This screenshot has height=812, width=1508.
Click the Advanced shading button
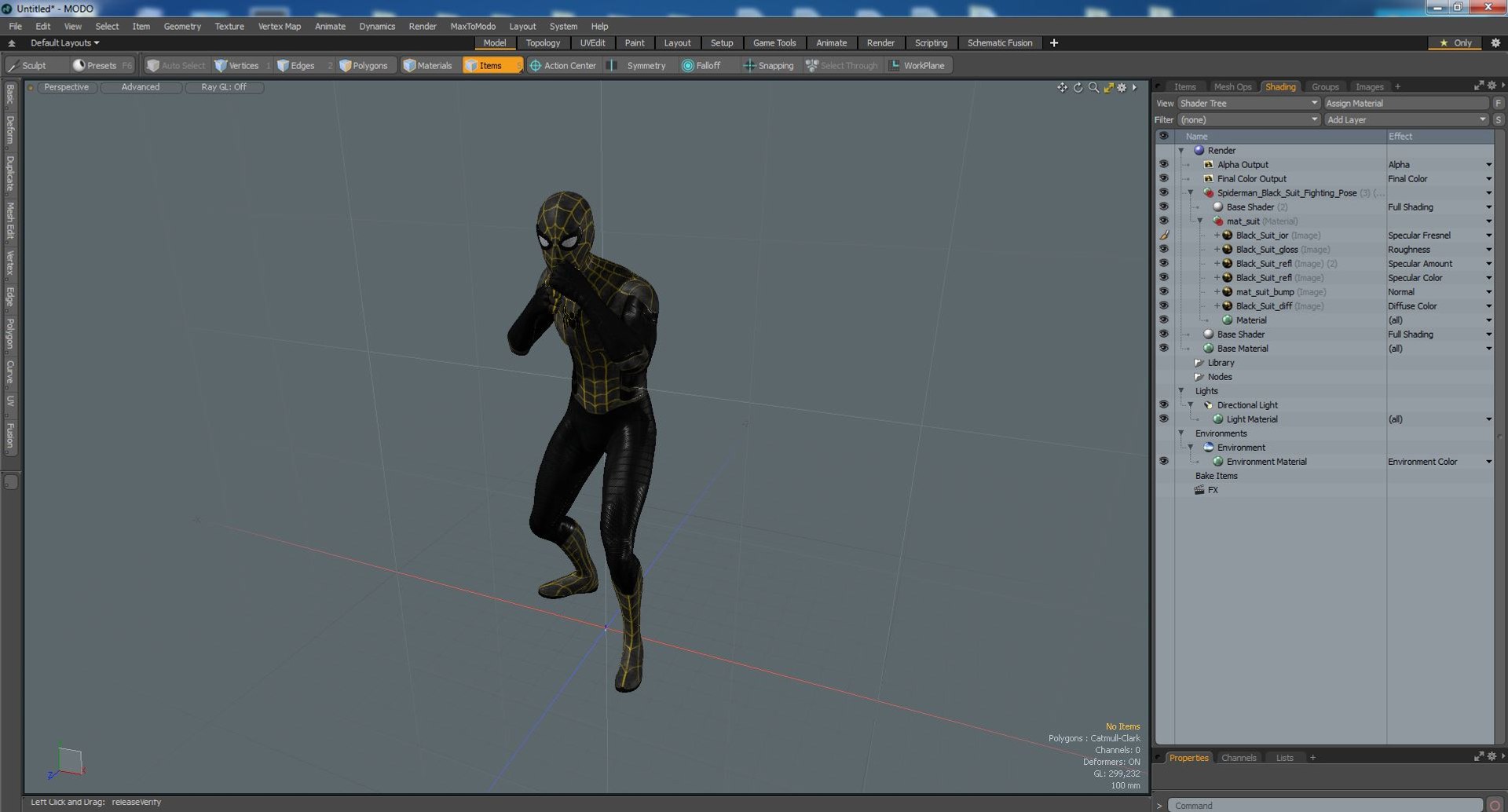tap(141, 87)
